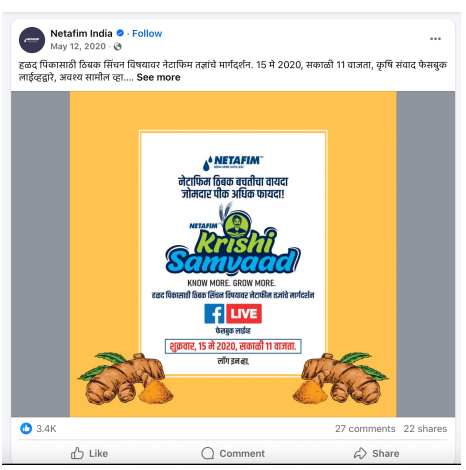Open the May 12, 2020 post timestamp
This screenshot has height=470, width=466.
(x=78, y=46)
